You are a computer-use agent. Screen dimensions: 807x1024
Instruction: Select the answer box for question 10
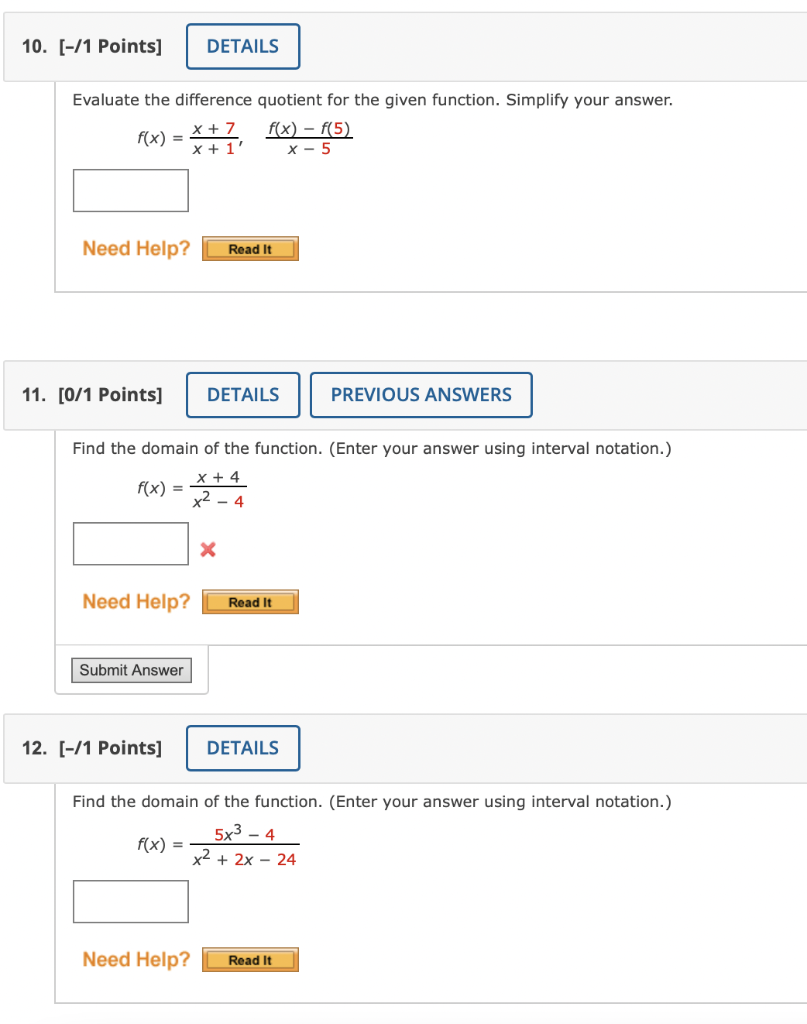pyautogui.click(x=130, y=190)
